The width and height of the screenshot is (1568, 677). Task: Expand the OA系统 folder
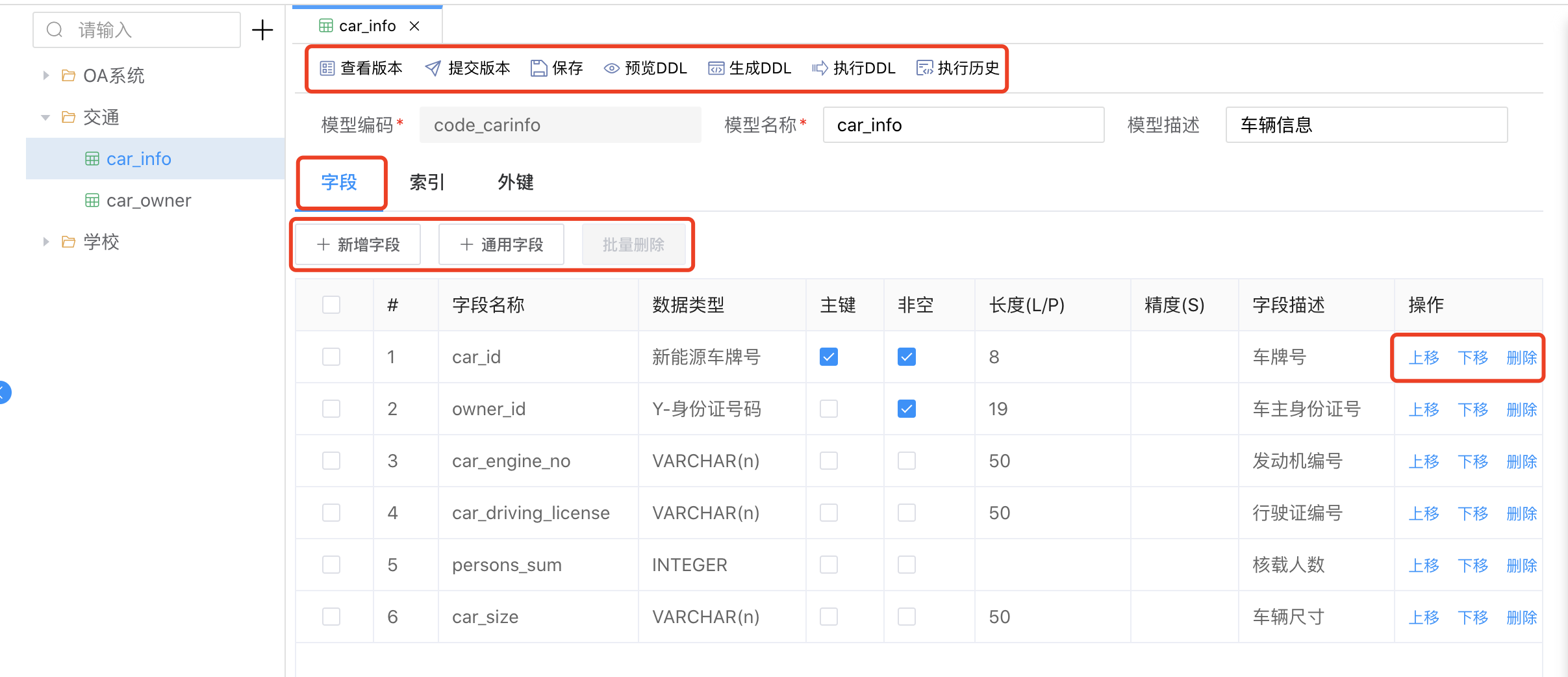click(45, 75)
